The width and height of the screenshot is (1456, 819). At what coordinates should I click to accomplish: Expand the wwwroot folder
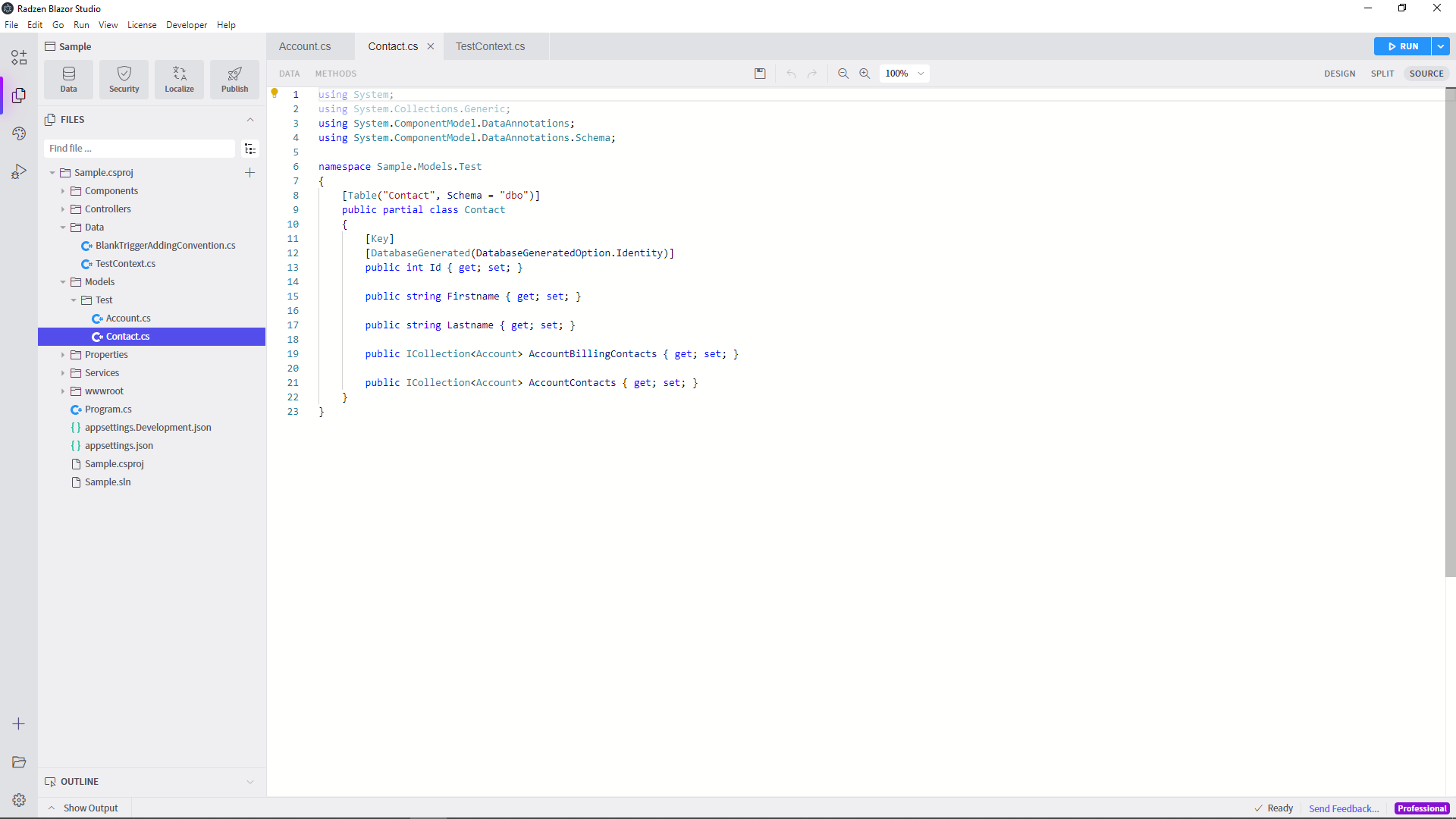pos(63,391)
